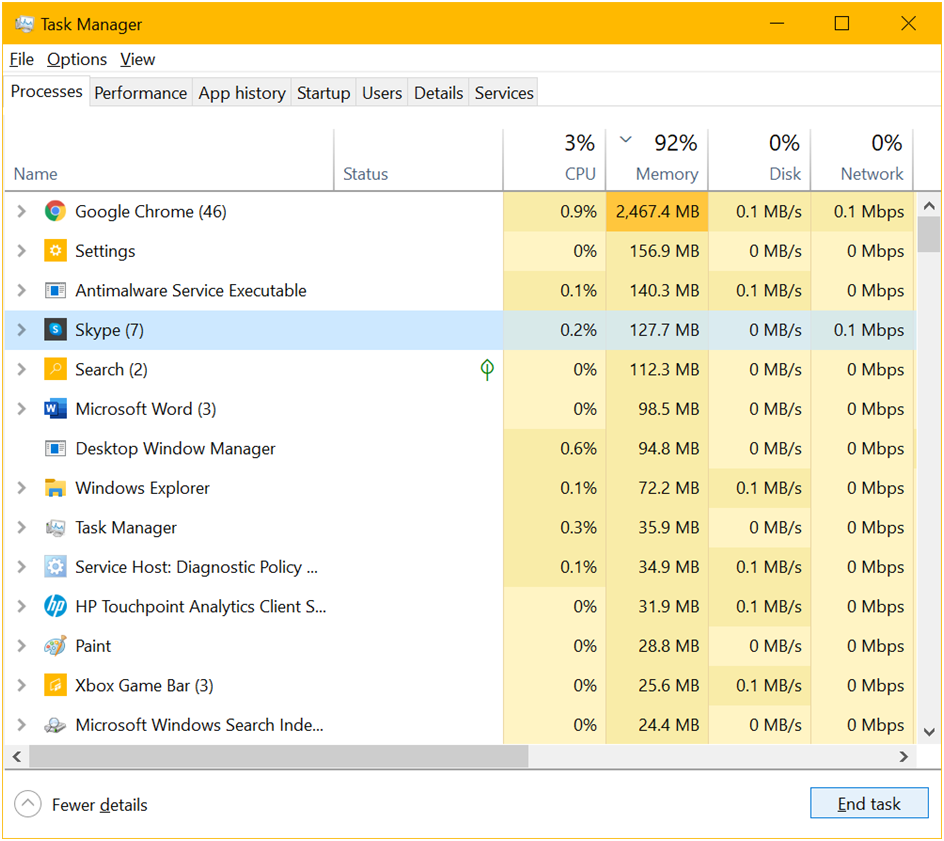
Task: Click the vertical scrollbar up arrow
Action: [x=929, y=206]
